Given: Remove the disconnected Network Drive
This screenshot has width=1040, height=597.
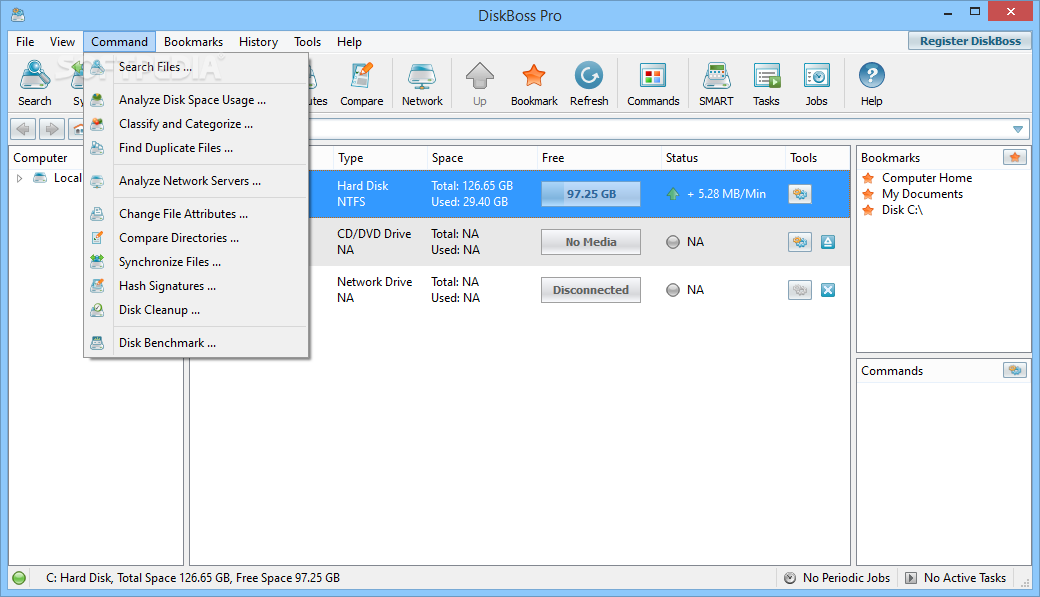Looking at the screenshot, I should click(828, 290).
